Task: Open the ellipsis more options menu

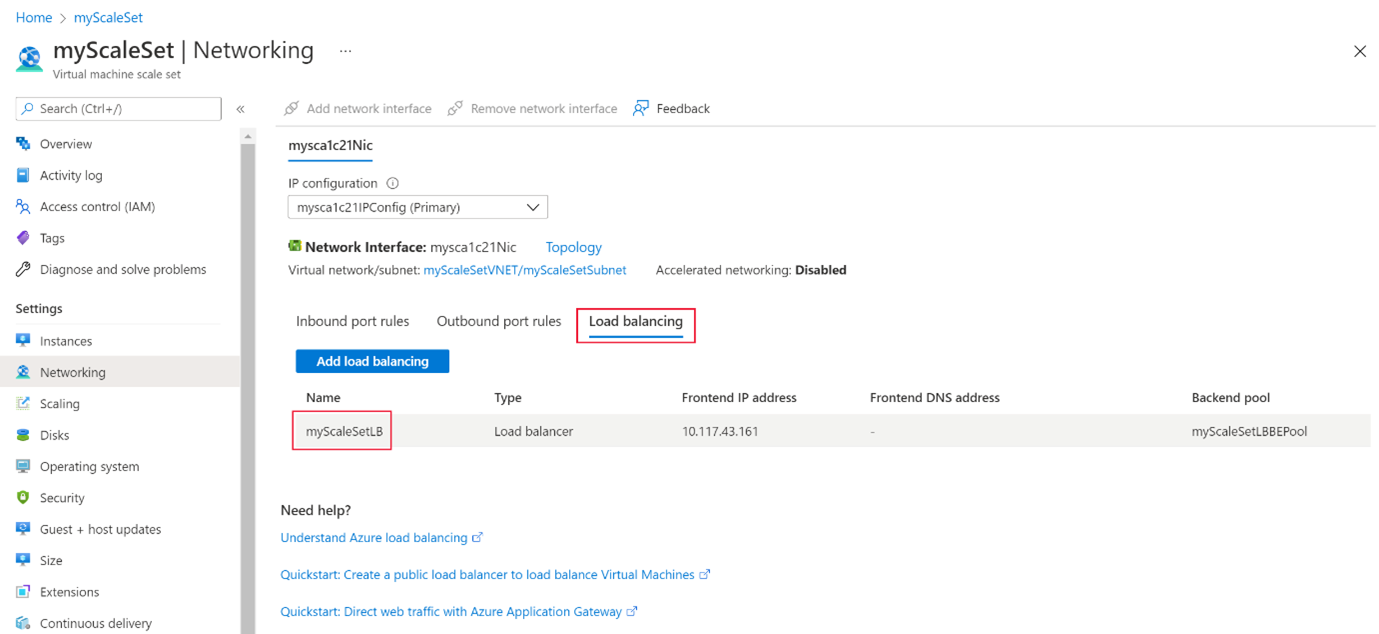Action: tap(345, 51)
